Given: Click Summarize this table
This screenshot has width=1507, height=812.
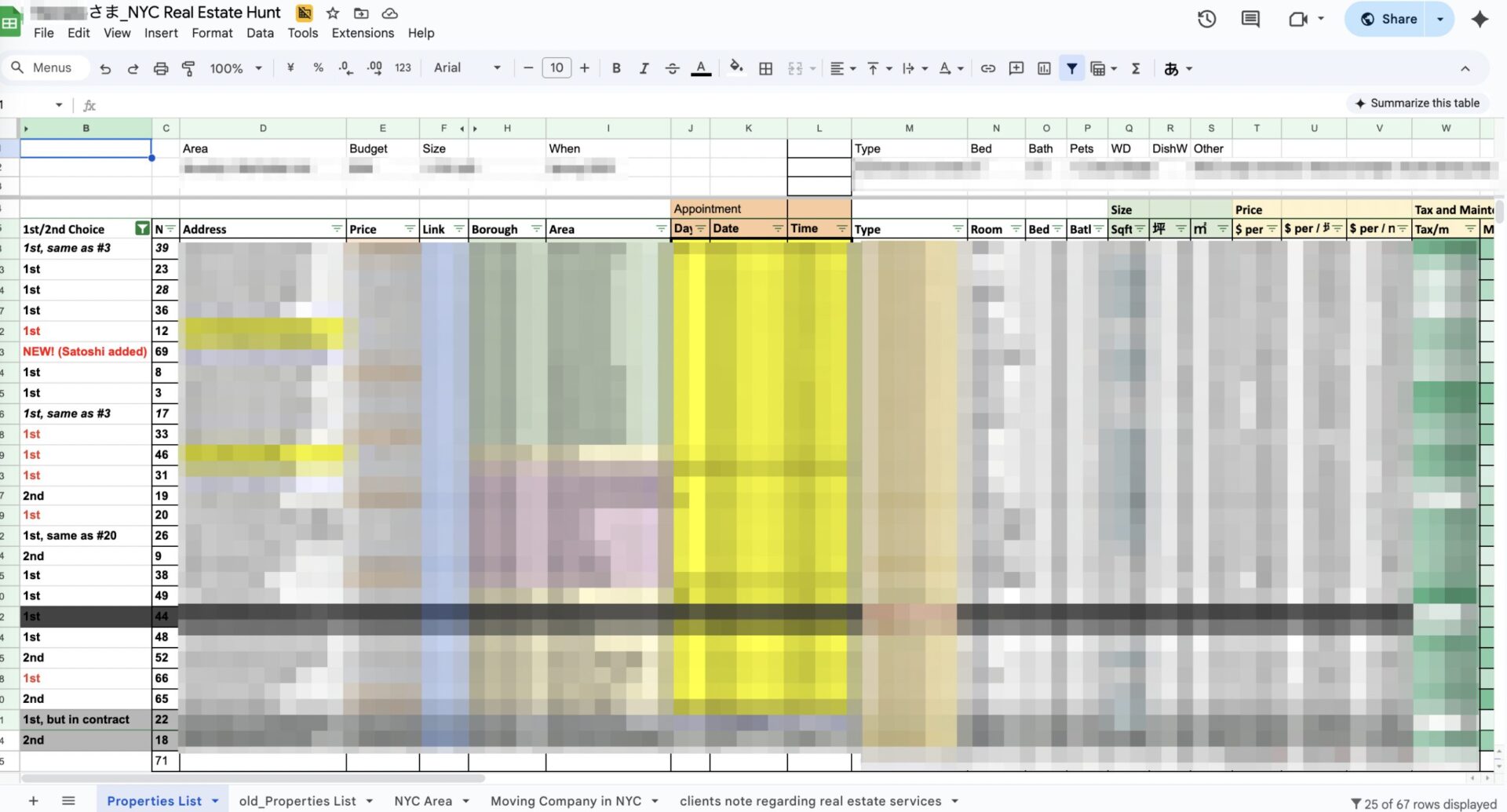Looking at the screenshot, I should [1416, 103].
